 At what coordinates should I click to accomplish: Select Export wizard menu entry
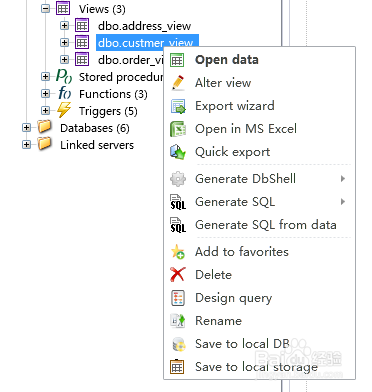coord(259,106)
